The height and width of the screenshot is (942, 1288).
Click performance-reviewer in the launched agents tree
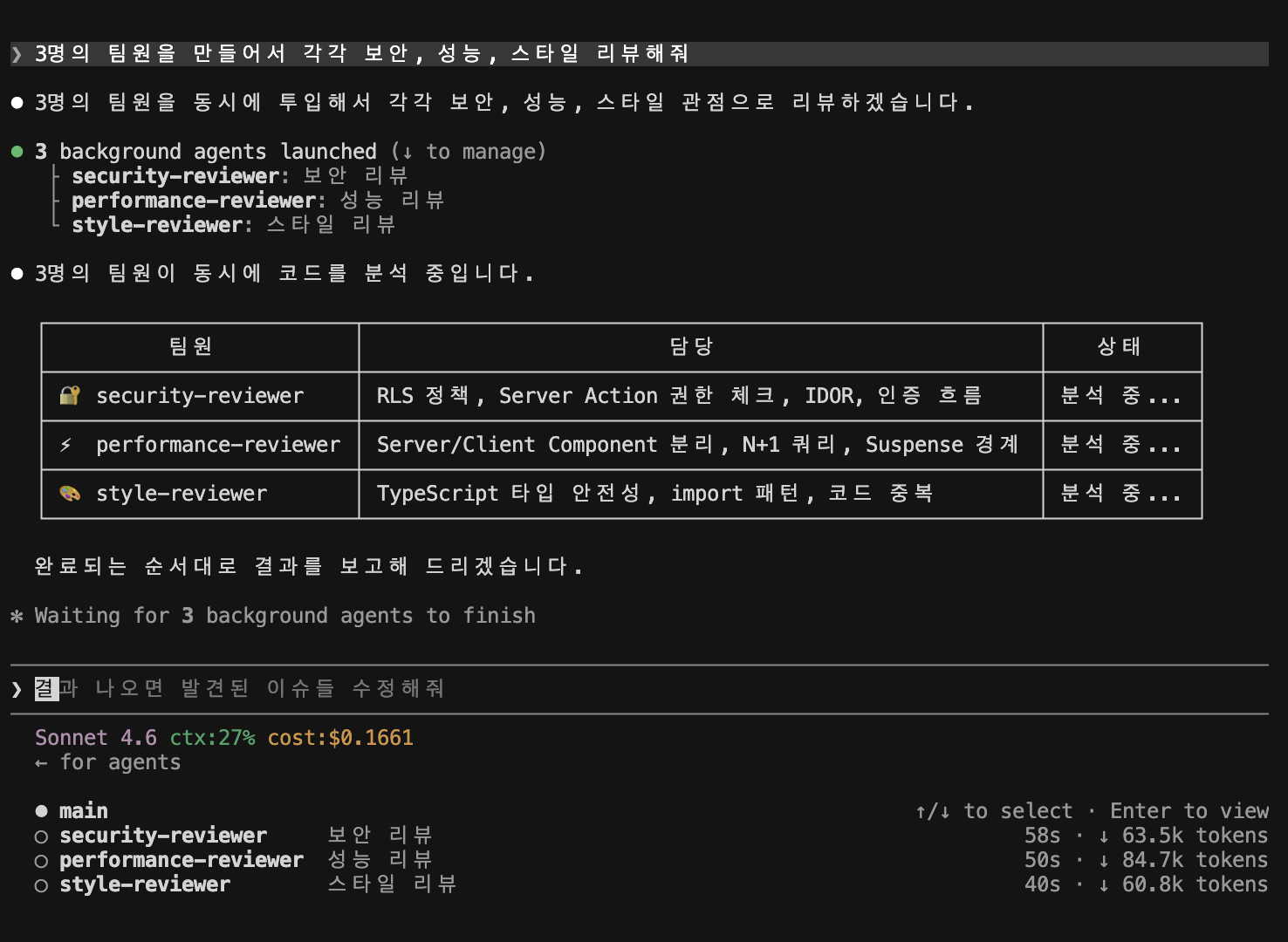(x=194, y=201)
